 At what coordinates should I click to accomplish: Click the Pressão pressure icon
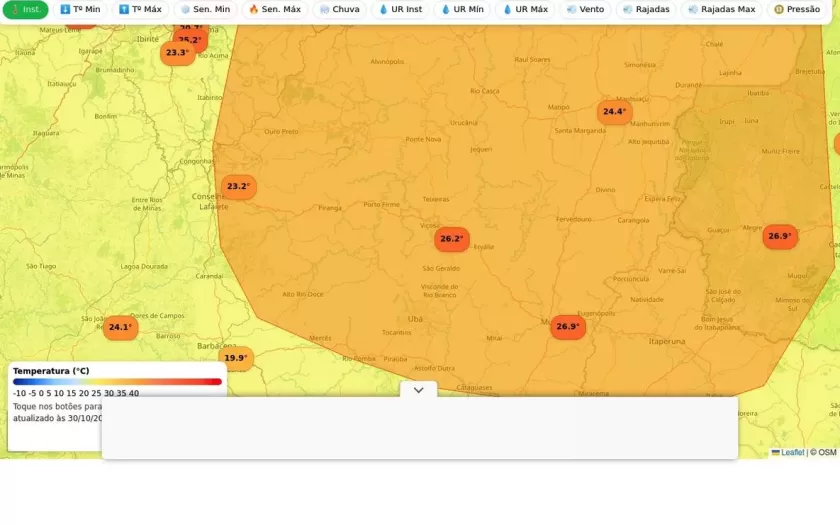(x=778, y=9)
